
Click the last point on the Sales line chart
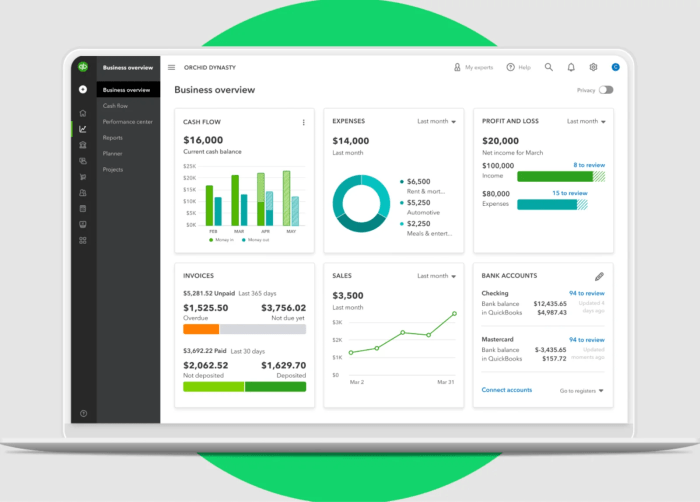pos(454,314)
